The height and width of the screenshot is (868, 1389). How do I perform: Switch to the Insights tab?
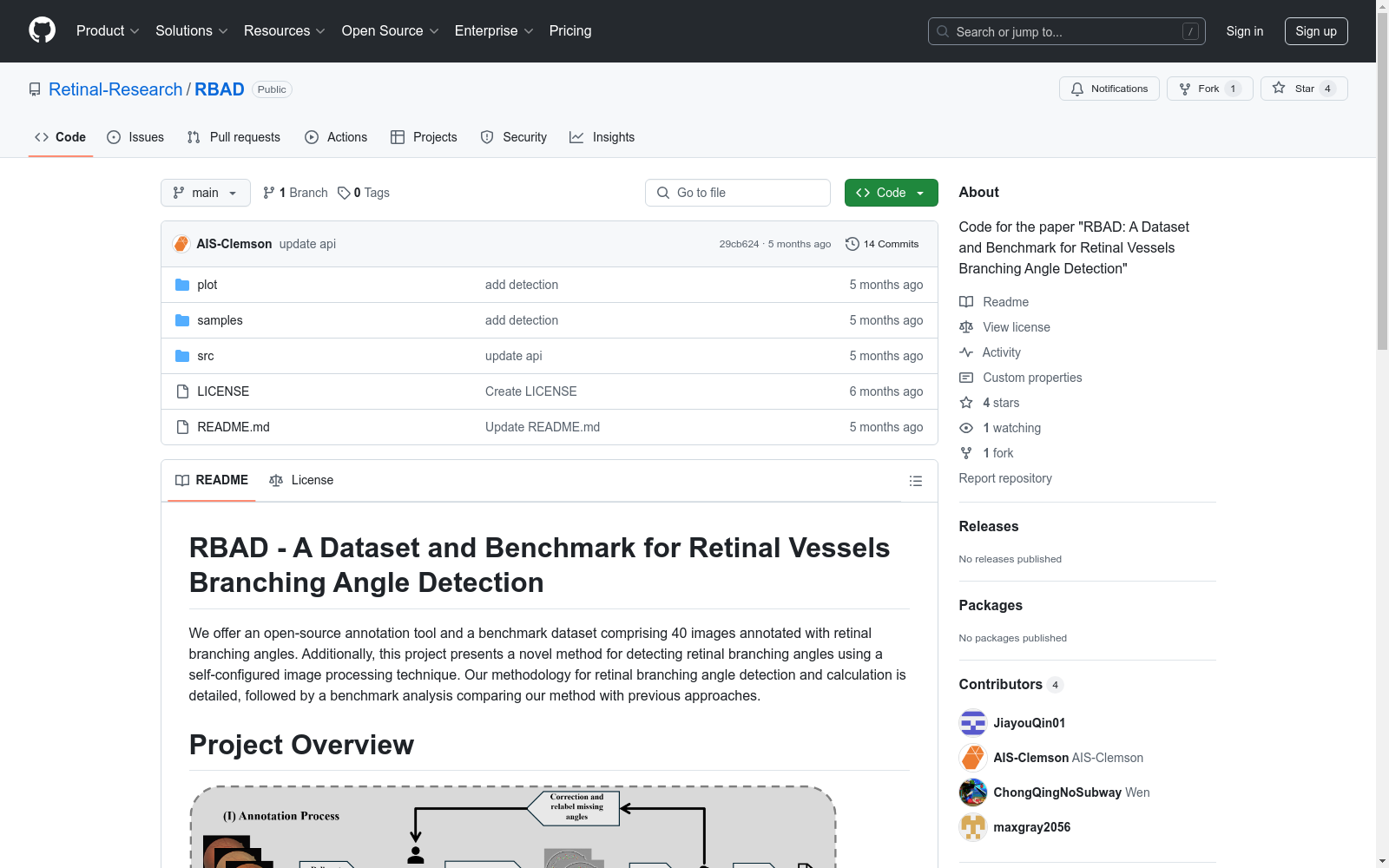602,137
